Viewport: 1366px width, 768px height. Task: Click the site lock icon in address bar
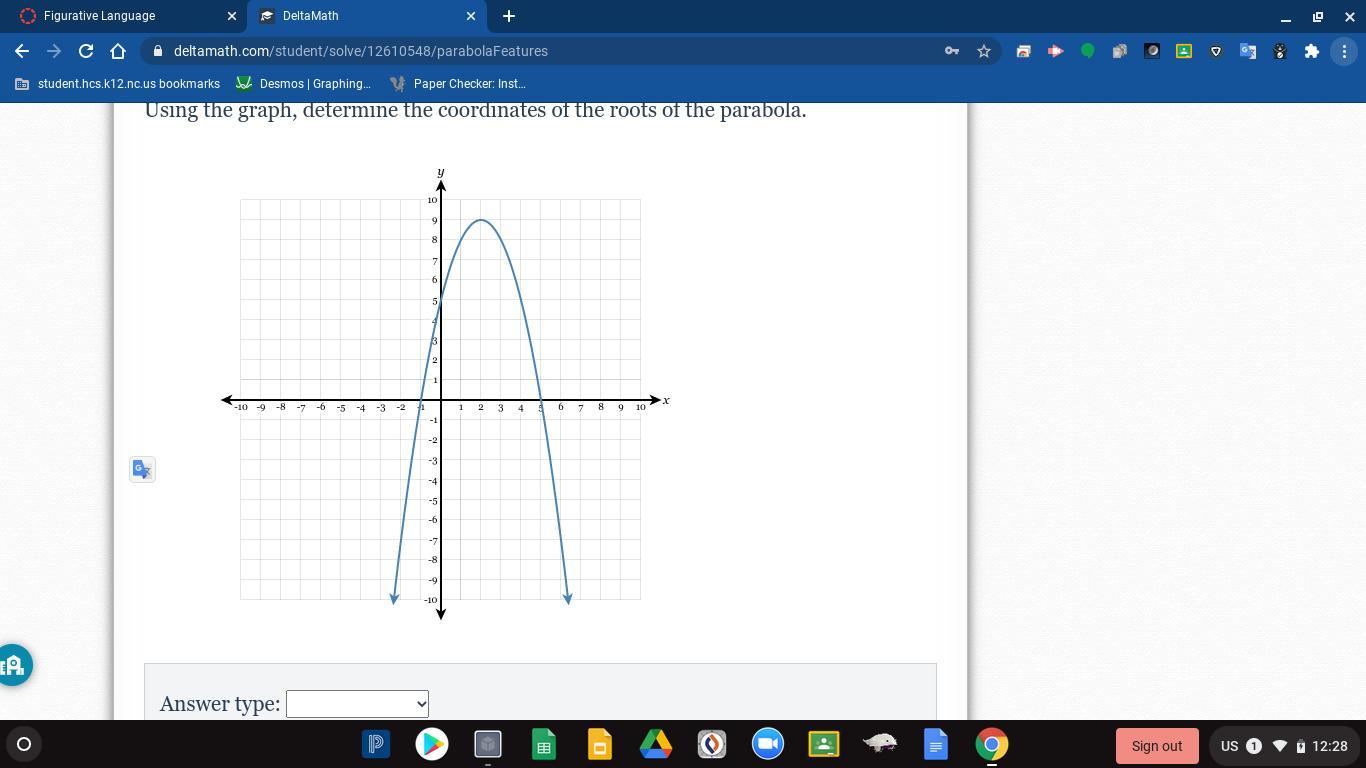coord(158,51)
